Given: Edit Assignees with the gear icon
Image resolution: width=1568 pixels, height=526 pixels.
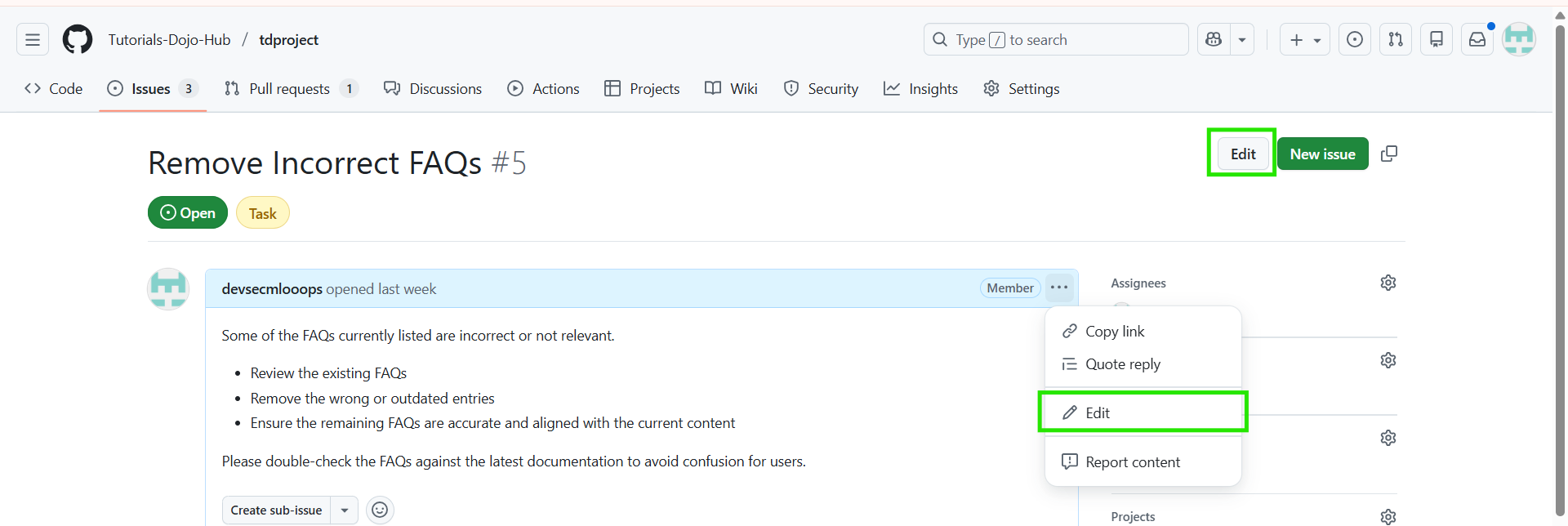Looking at the screenshot, I should coord(1388,283).
